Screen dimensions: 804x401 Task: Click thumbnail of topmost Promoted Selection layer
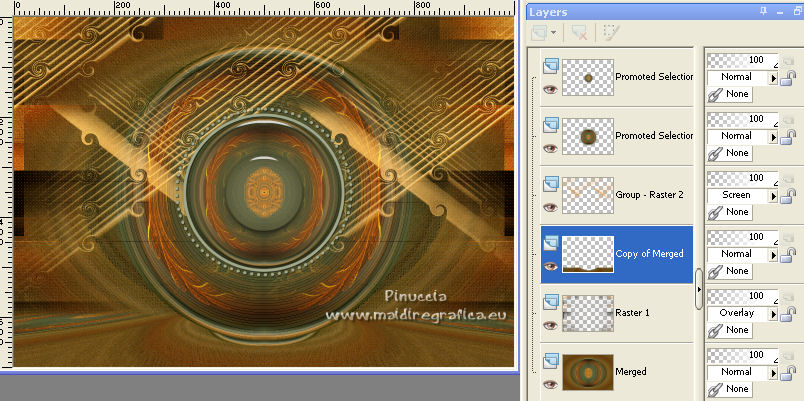[588, 77]
